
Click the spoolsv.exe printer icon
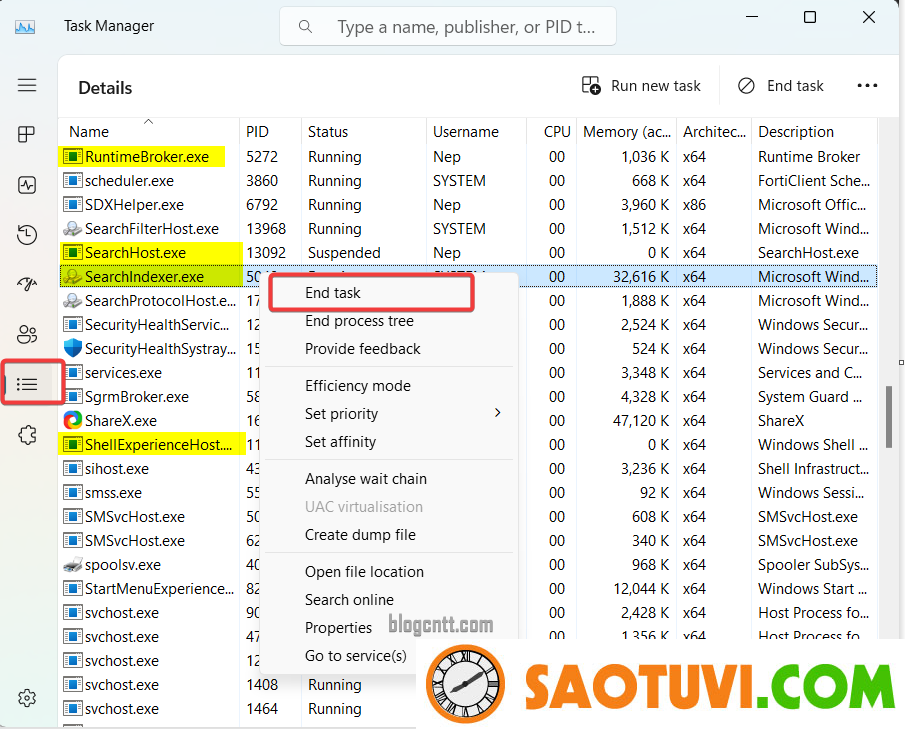click(73, 565)
